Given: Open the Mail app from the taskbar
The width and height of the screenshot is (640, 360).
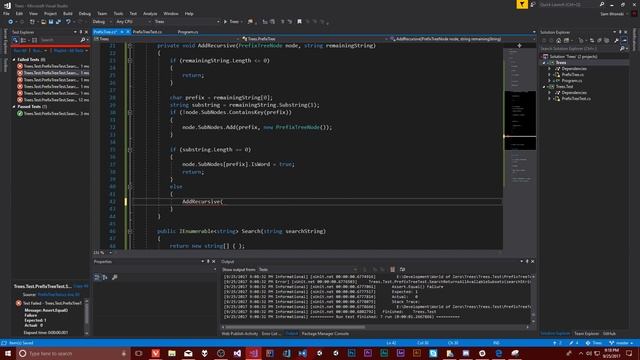Looking at the screenshot, I should tap(188, 353).
